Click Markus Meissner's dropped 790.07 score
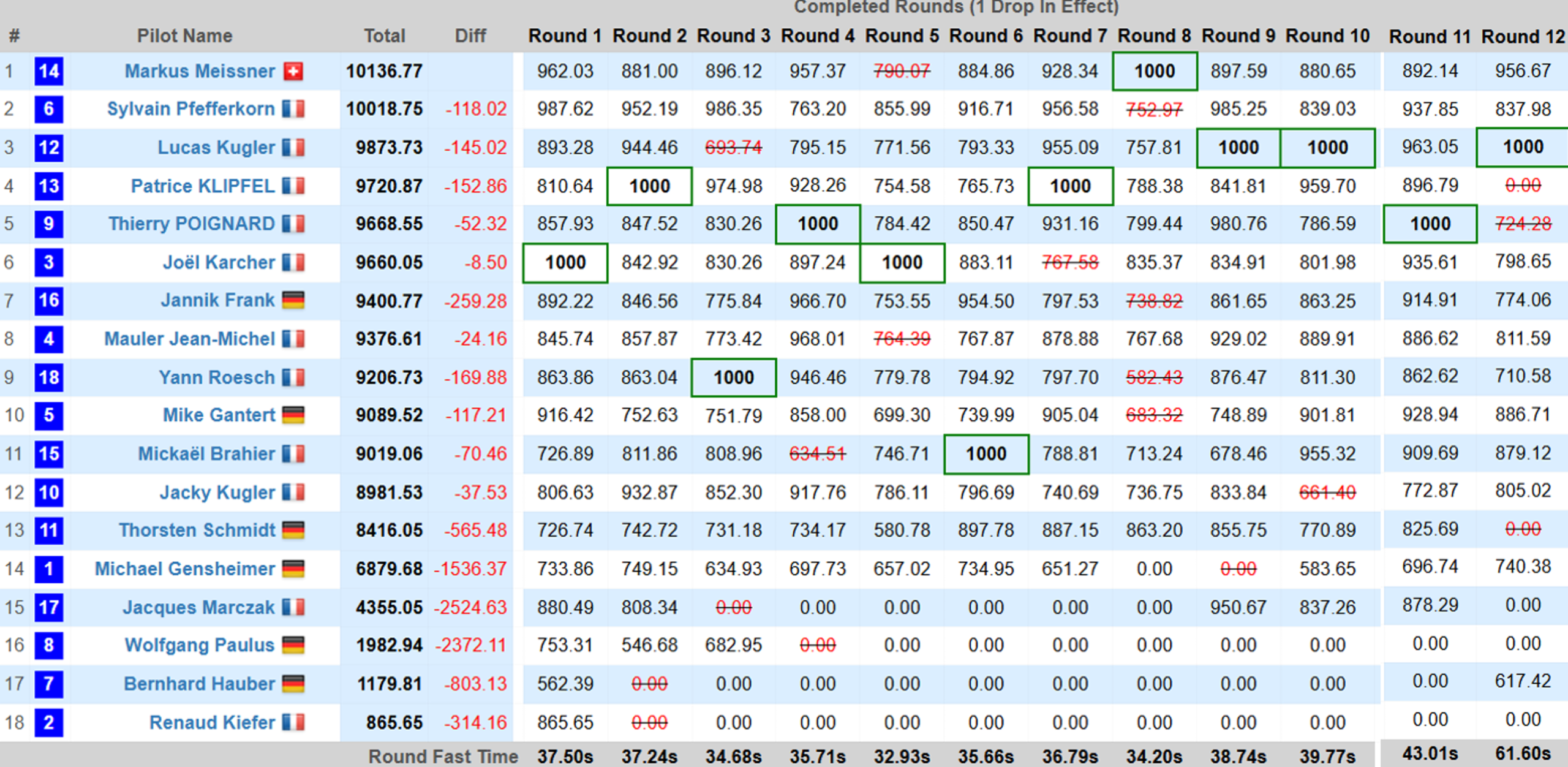Viewport: 1568px width, 767px height. (x=902, y=71)
